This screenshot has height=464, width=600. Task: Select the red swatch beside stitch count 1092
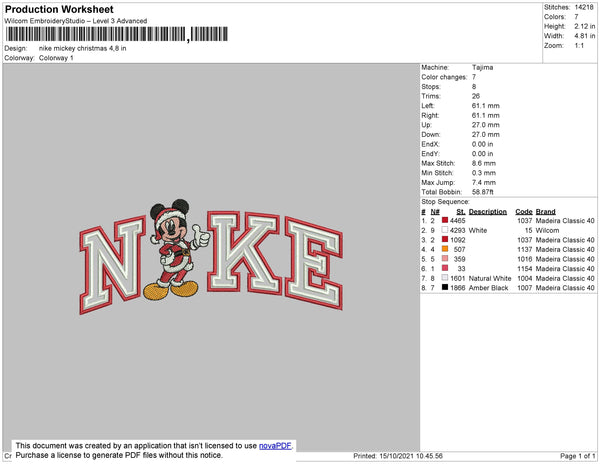pyautogui.click(x=445, y=239)
